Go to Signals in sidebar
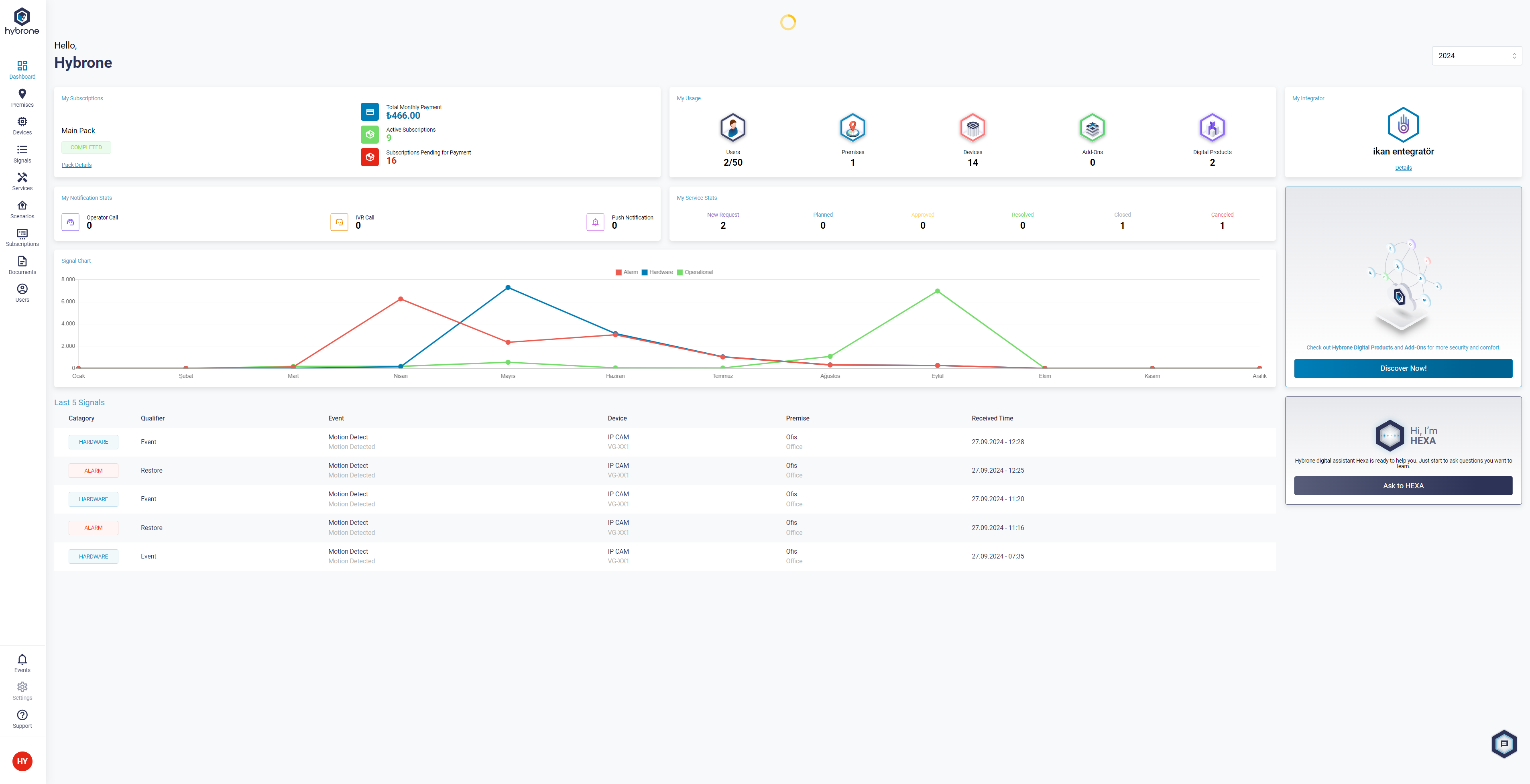Screen dimensions: 1530x784 click(x=22, y=153)
